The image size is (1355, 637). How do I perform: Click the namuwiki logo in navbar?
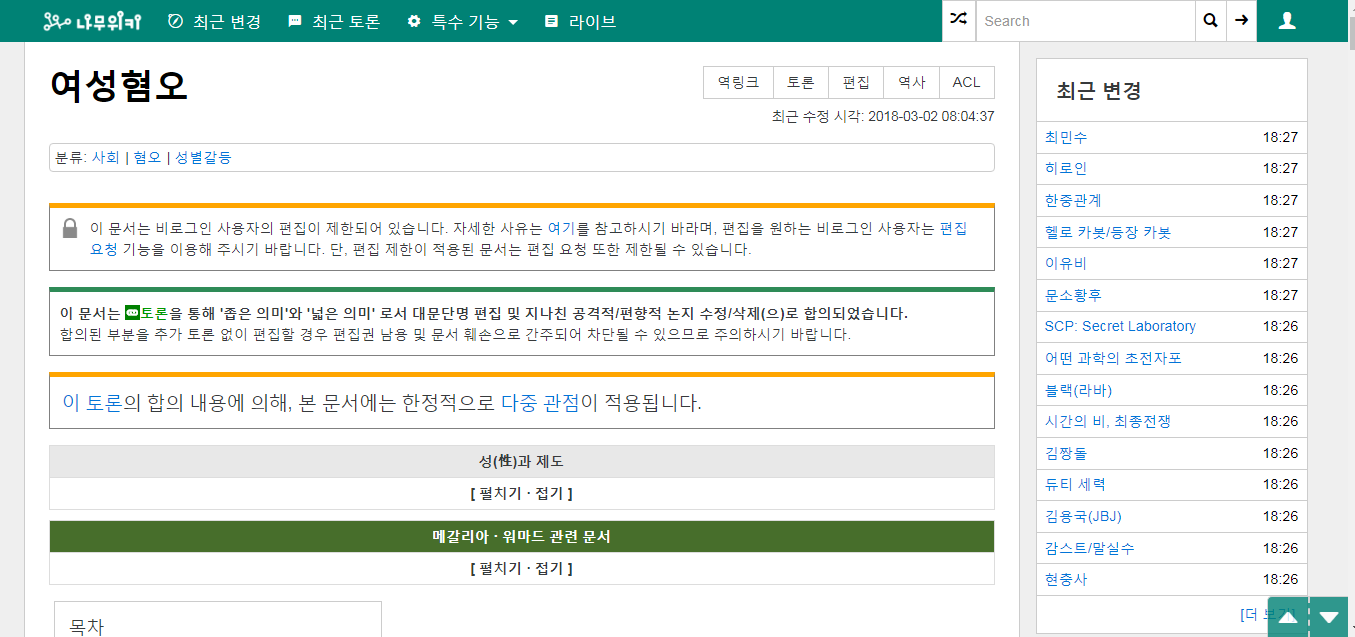tap(92, 21)
